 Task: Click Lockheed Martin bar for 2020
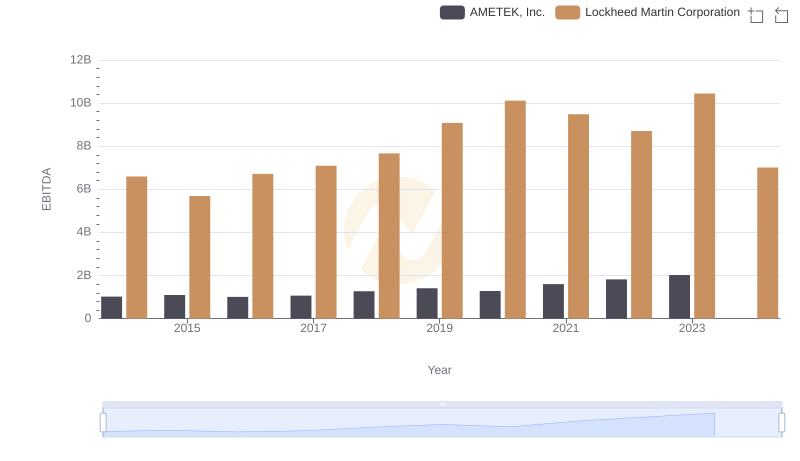point(515,210)
